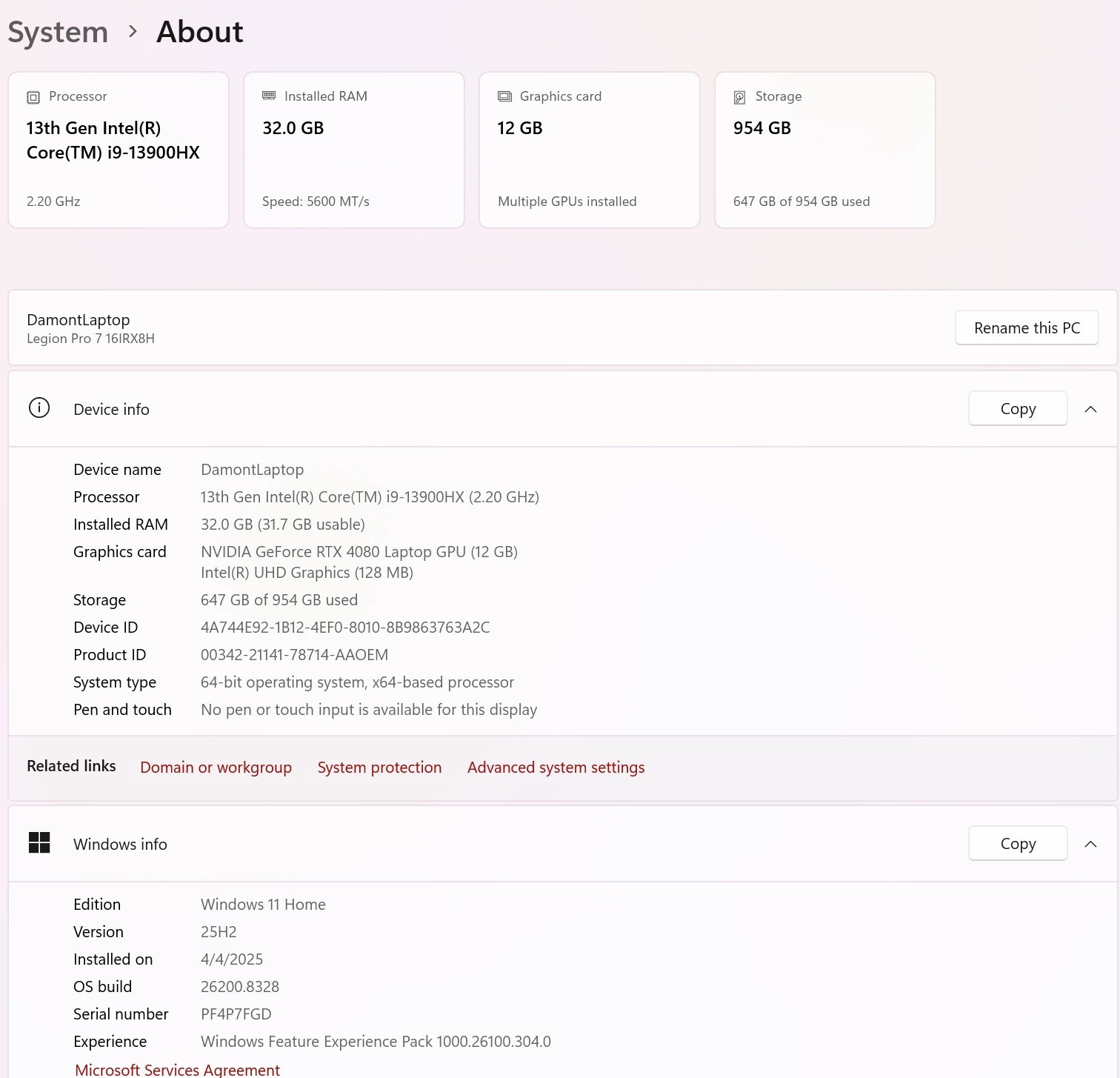Image resolution: width=1120 pixels, height=1078 pixels.
Task: Select the 4/4/2025 installed on date
Action: [x=232, y=959]
